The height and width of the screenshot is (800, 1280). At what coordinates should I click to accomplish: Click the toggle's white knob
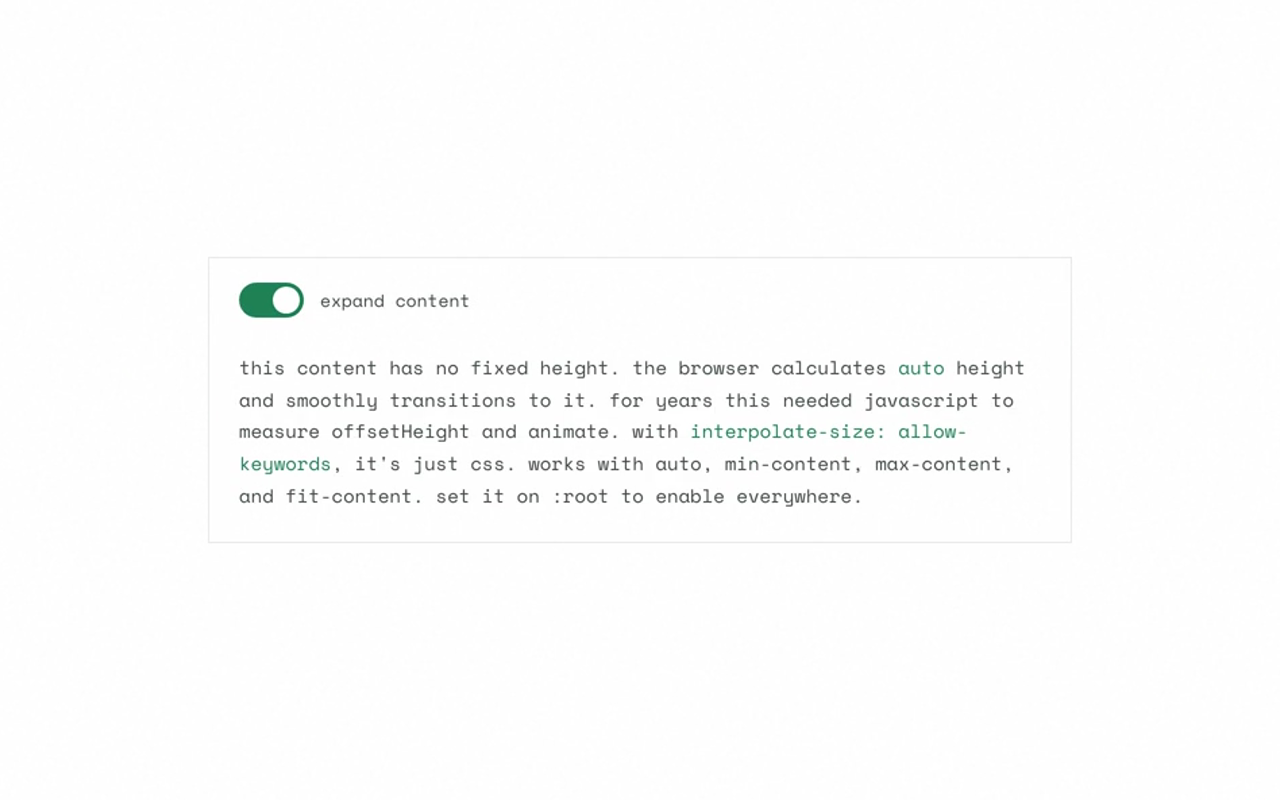pos(286,300)
